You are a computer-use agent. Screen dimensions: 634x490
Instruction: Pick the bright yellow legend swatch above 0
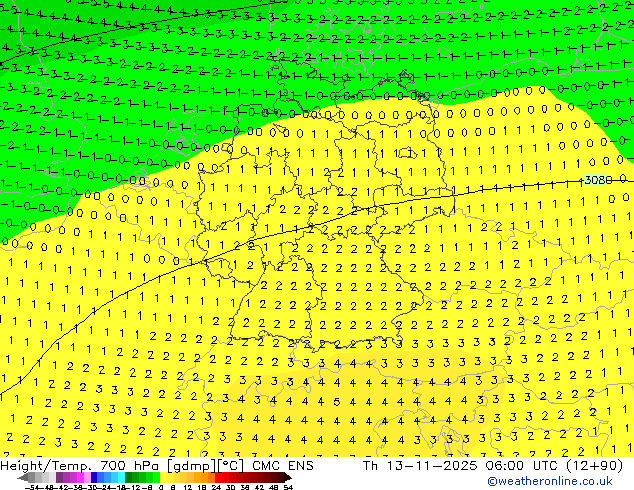tap(163, 477)
